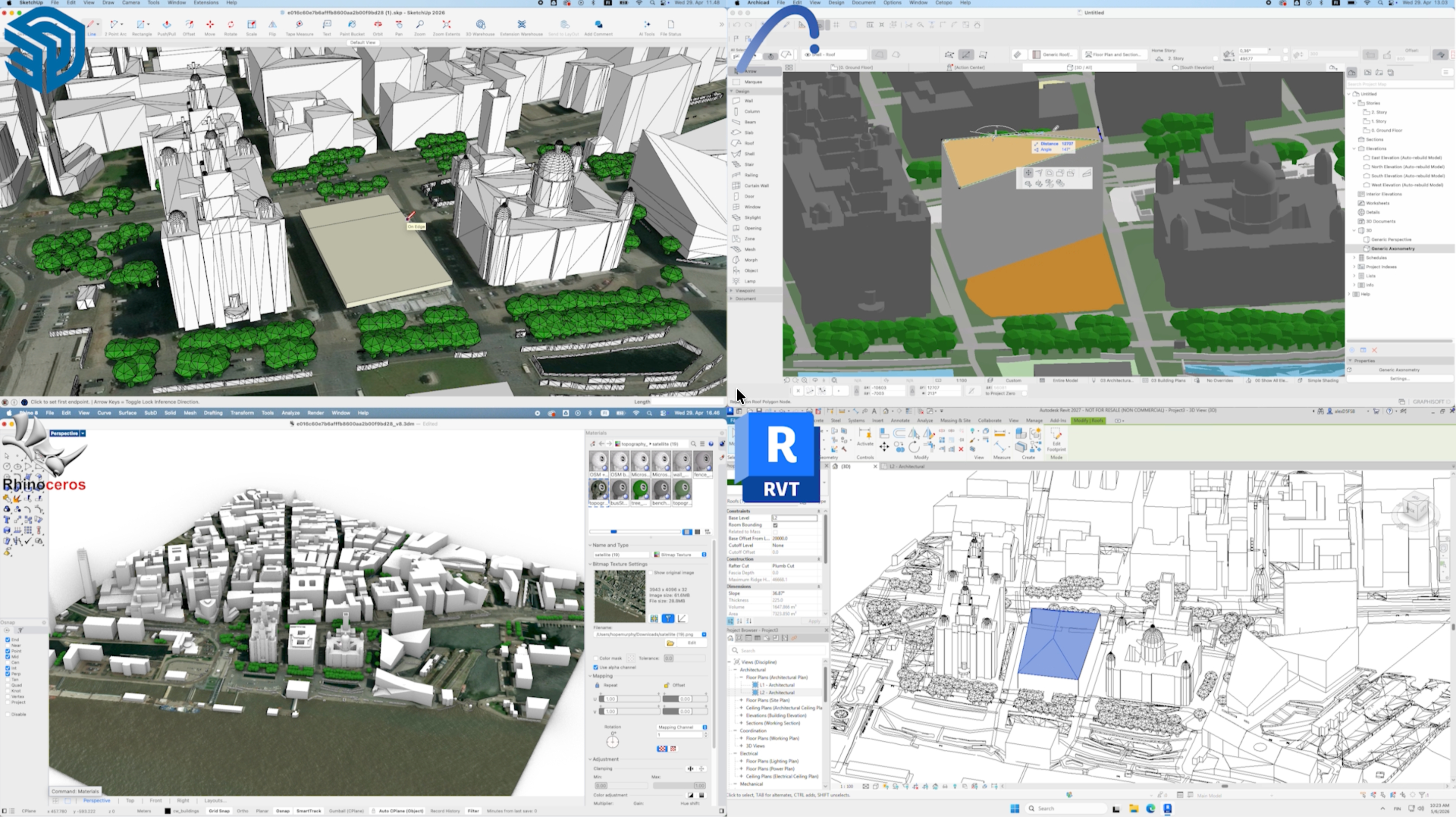The width and height of the screenshot is (1456, 817).
Task: Toggle End osnap checkbox in Rhino
Action: pos(8,640)
